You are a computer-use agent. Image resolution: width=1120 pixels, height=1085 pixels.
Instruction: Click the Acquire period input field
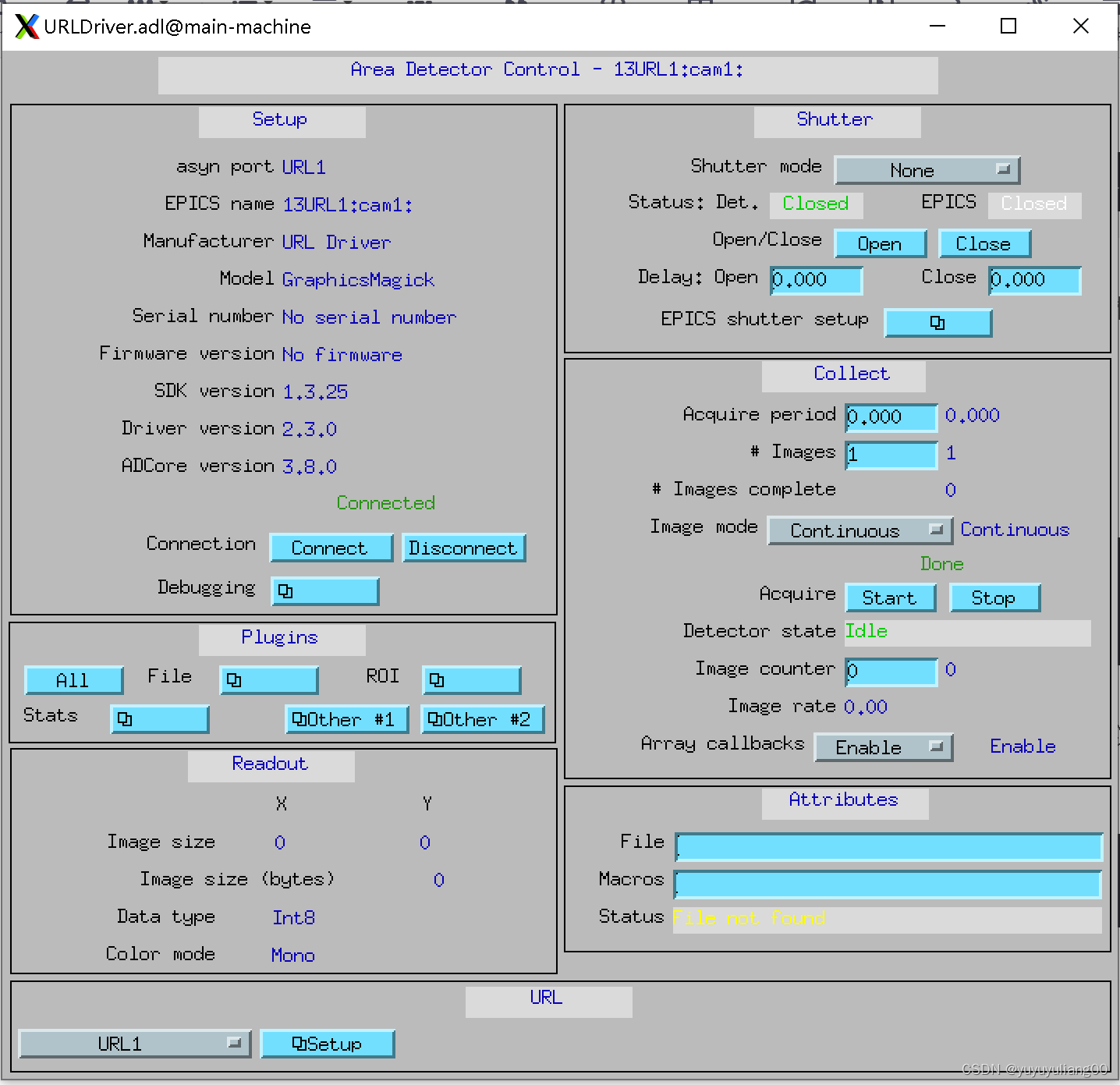(x=890, y=417)
